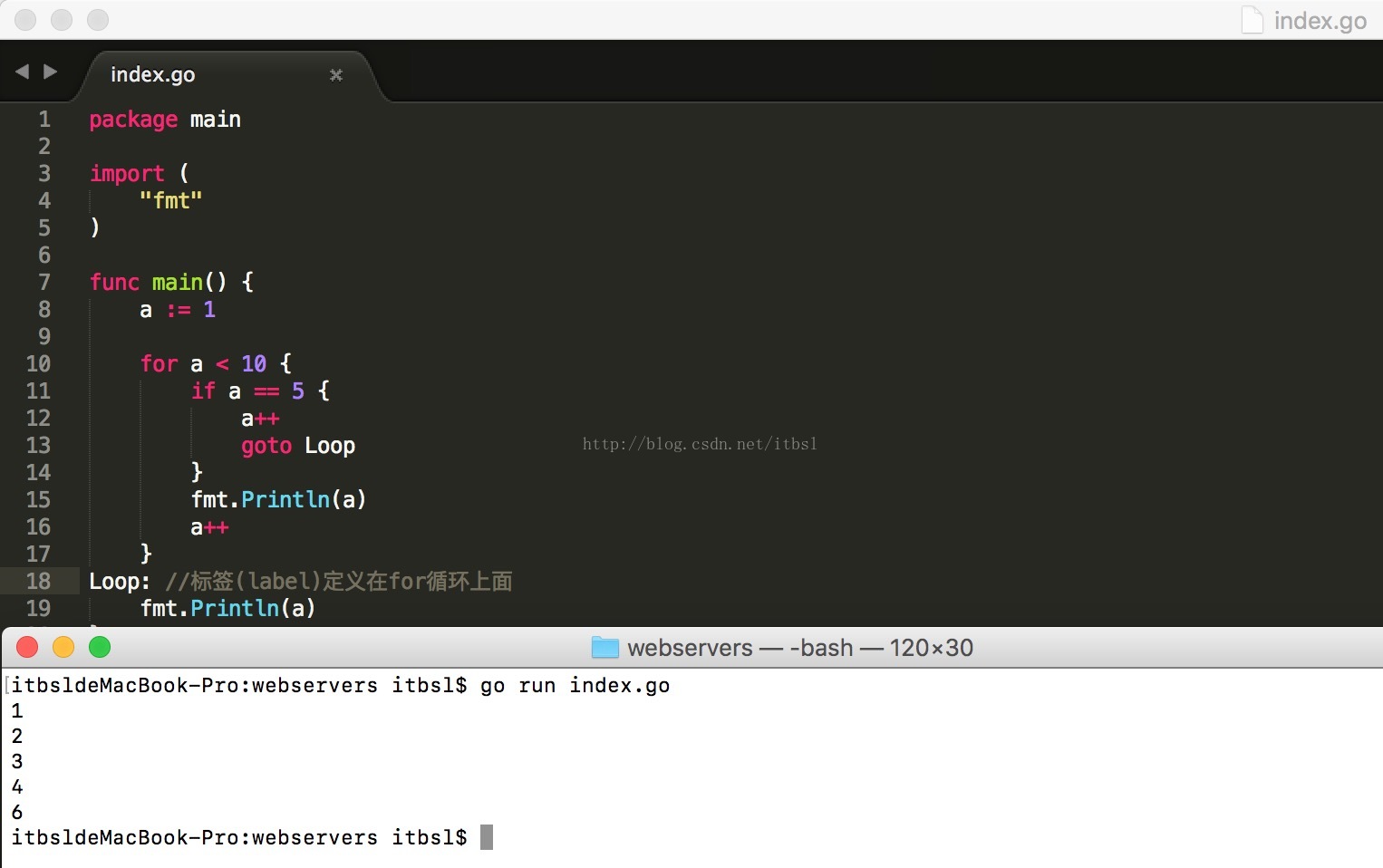Click the webservers folder icon in Terminal title
1383x868 pixels.
[604, 648]
